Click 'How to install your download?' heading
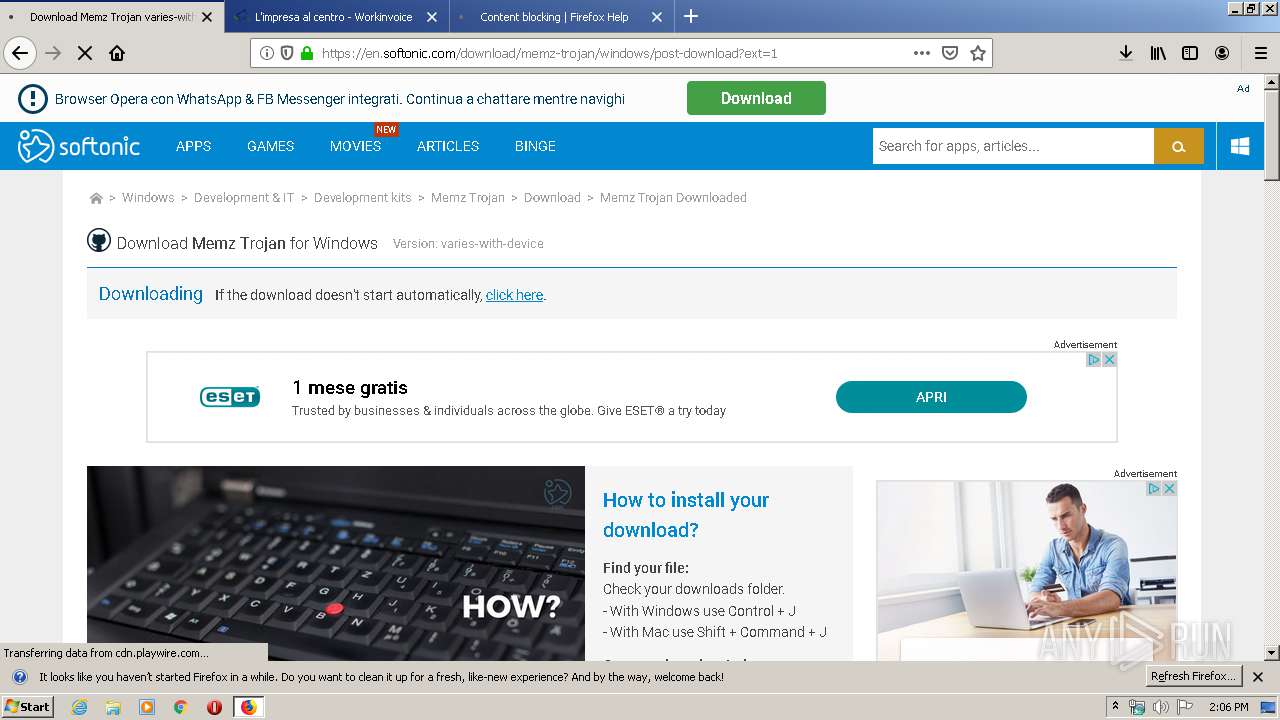This screenshot has width=1280, height=720. 686,515
